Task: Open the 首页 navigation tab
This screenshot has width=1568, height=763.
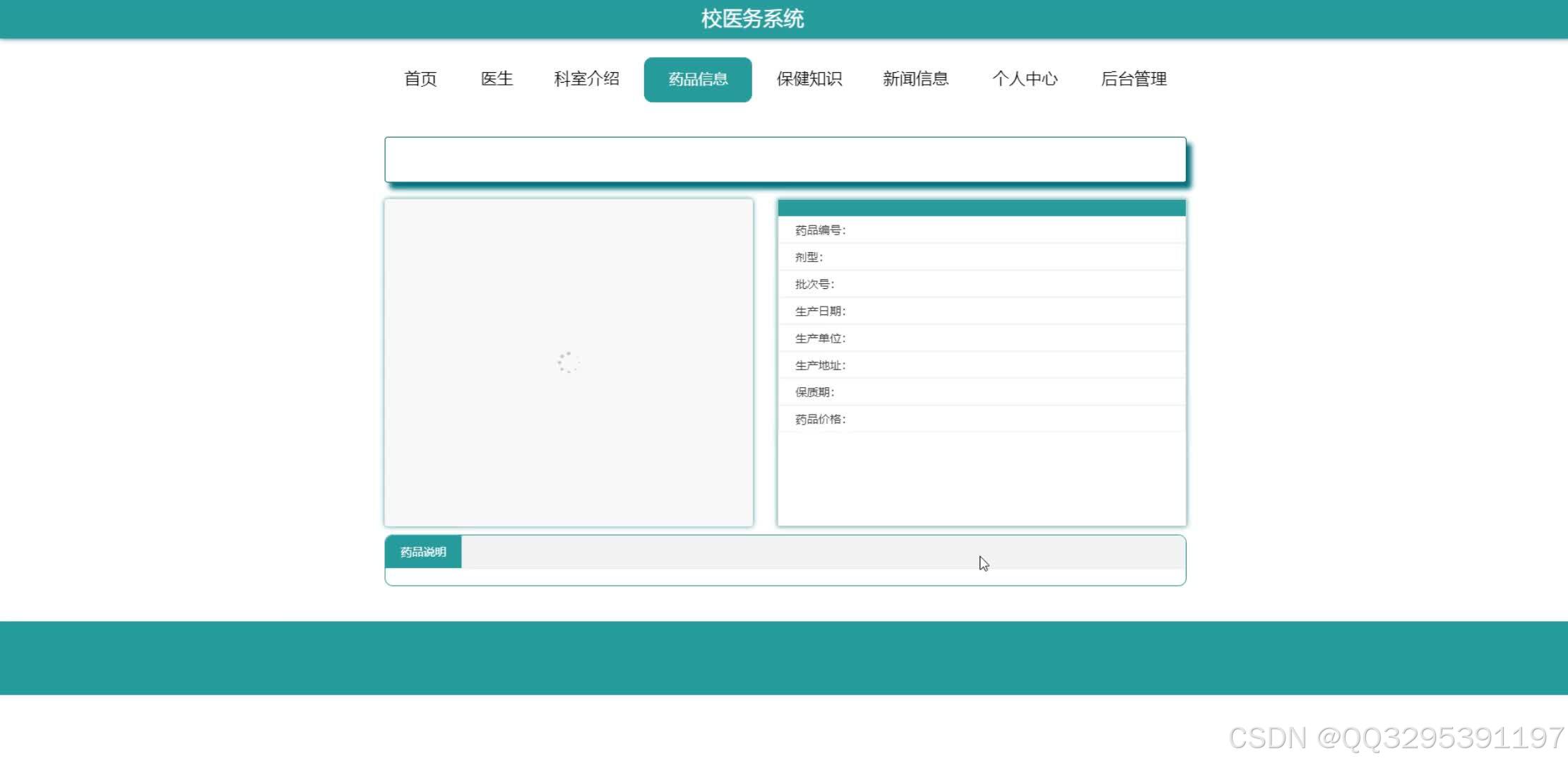Action: tap(420, 79)
